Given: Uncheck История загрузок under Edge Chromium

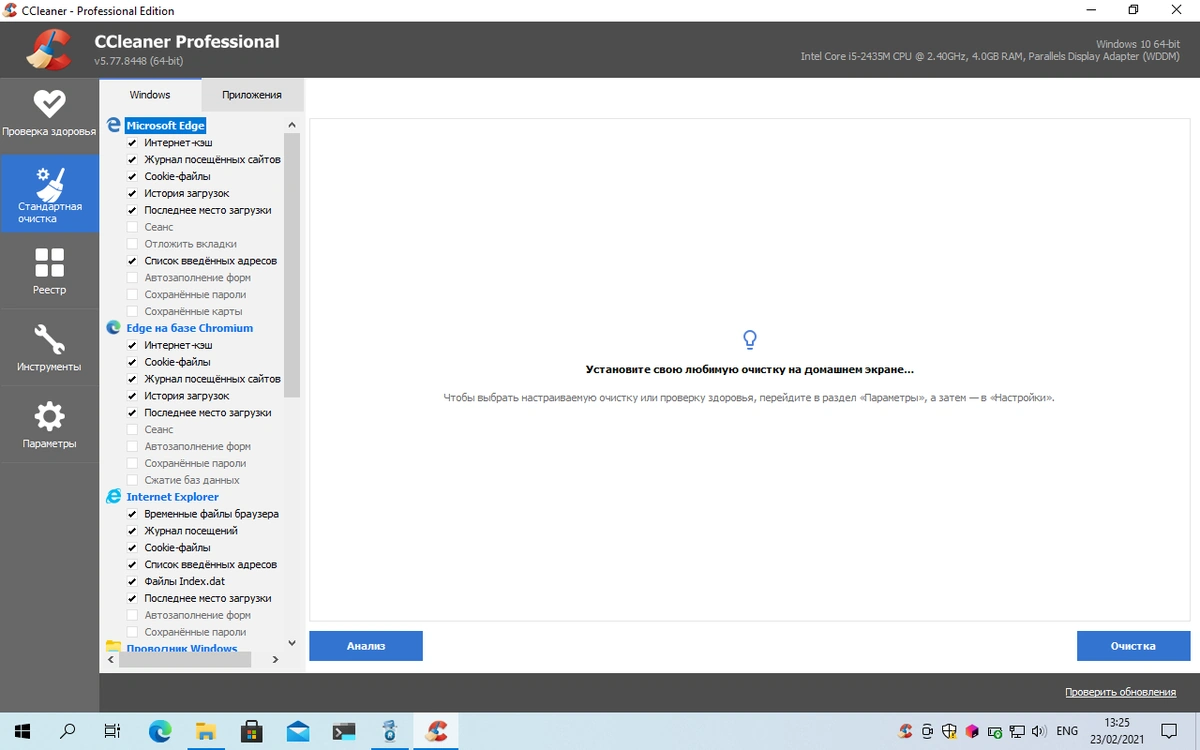Looking at the screenshot, I should [133, 396].
